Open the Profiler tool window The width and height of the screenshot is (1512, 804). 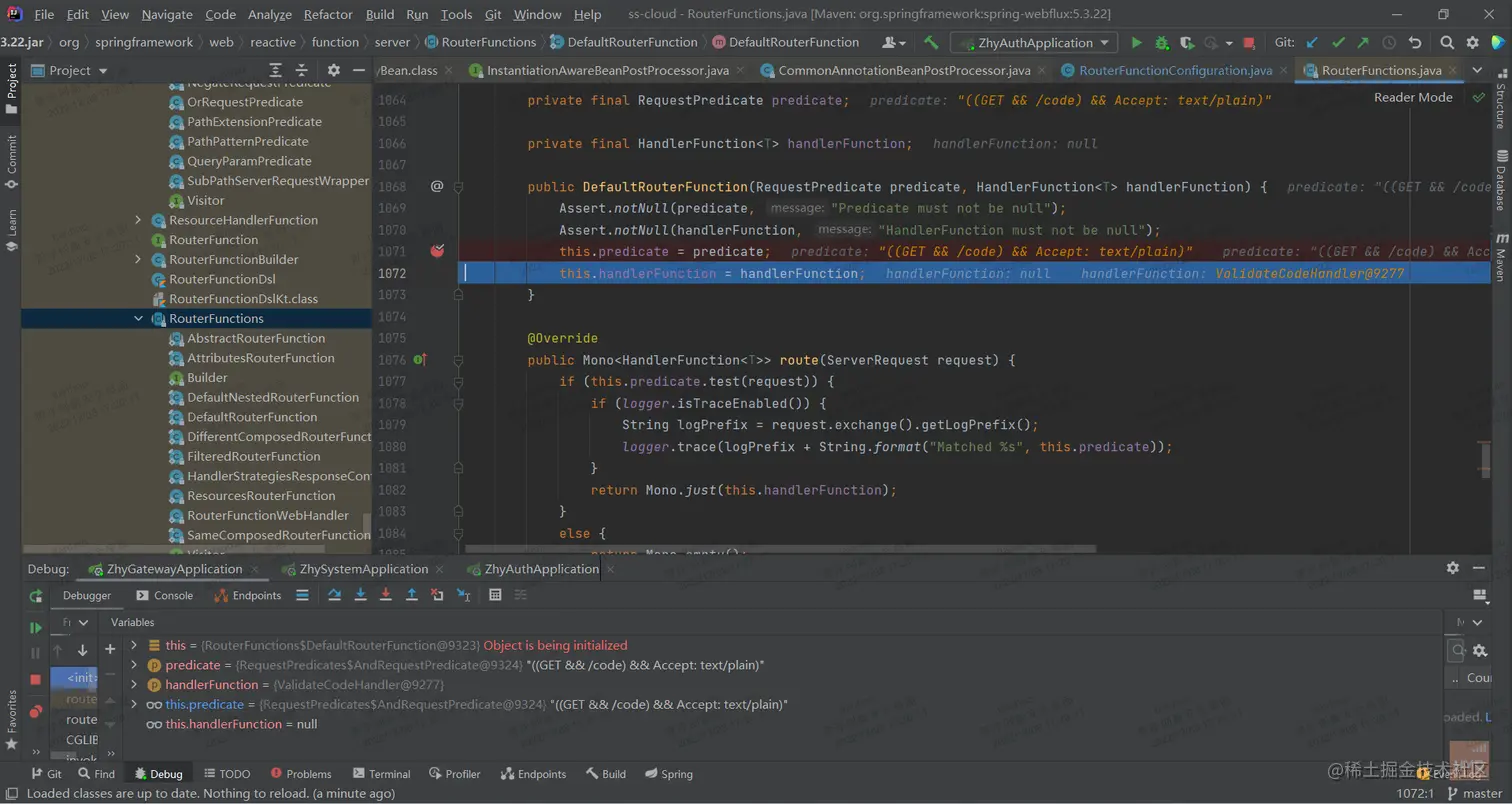pos(455,774)
